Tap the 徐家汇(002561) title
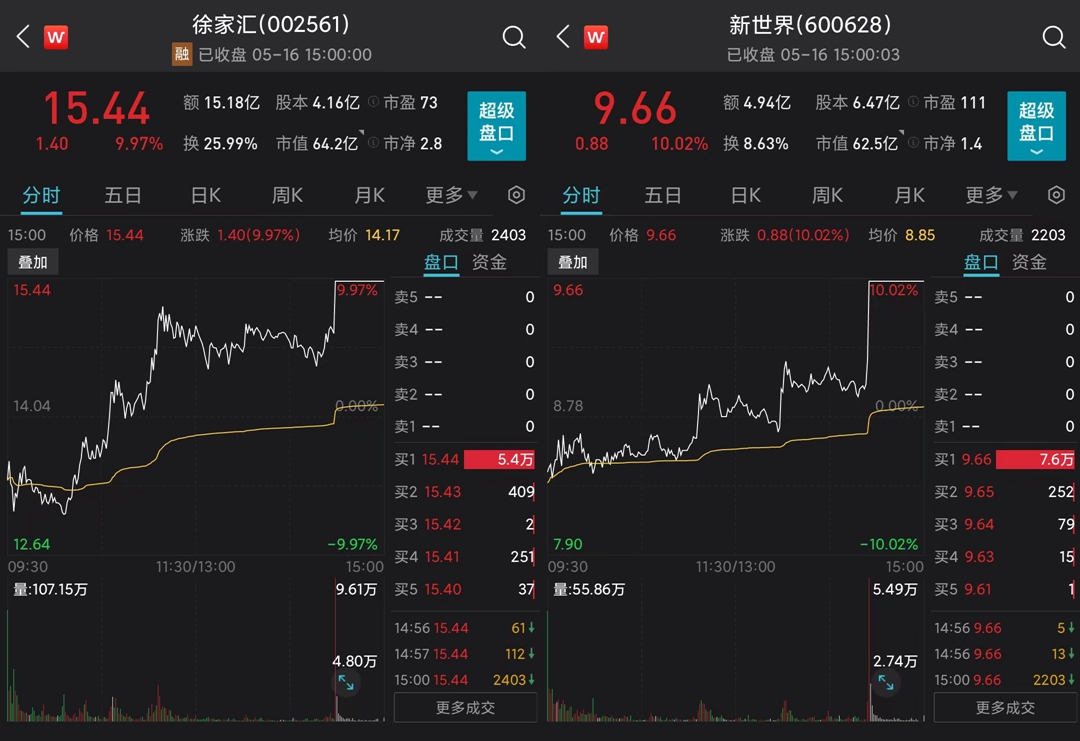Image resolution: width=1080 pixels, height=741 pixels. [271, 25]
